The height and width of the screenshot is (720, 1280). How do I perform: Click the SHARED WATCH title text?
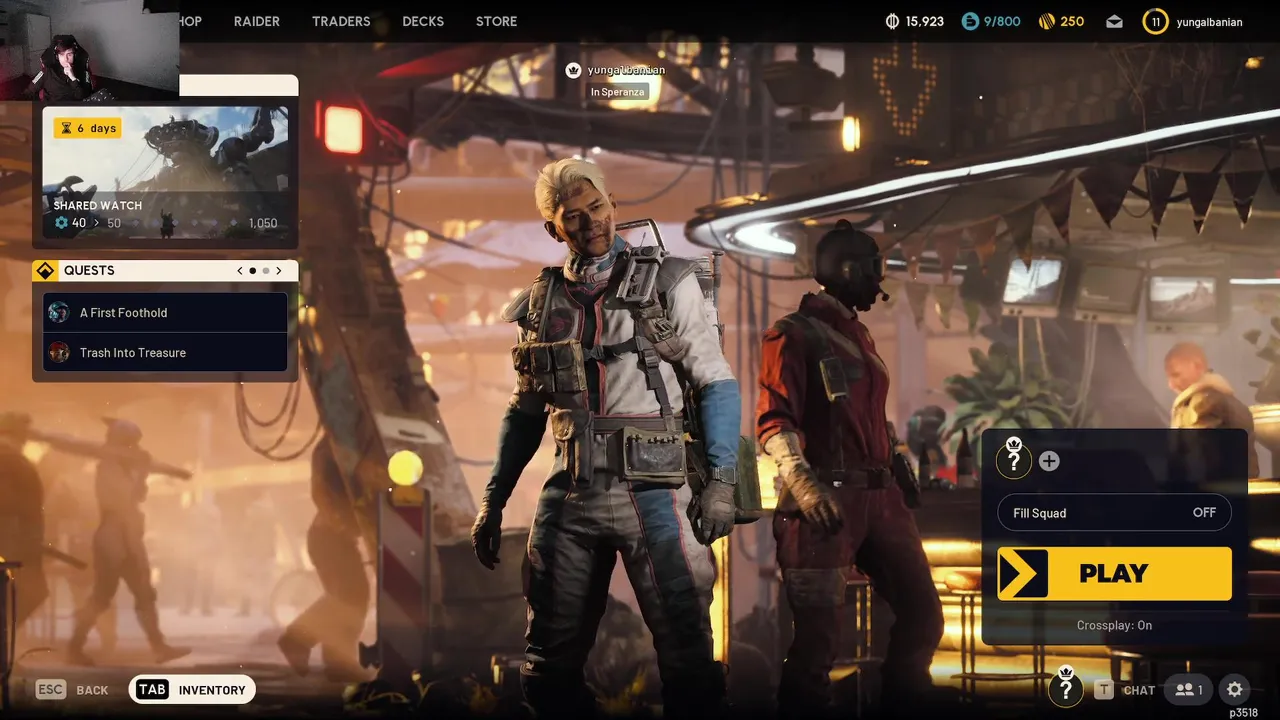[x=98, y=205]
